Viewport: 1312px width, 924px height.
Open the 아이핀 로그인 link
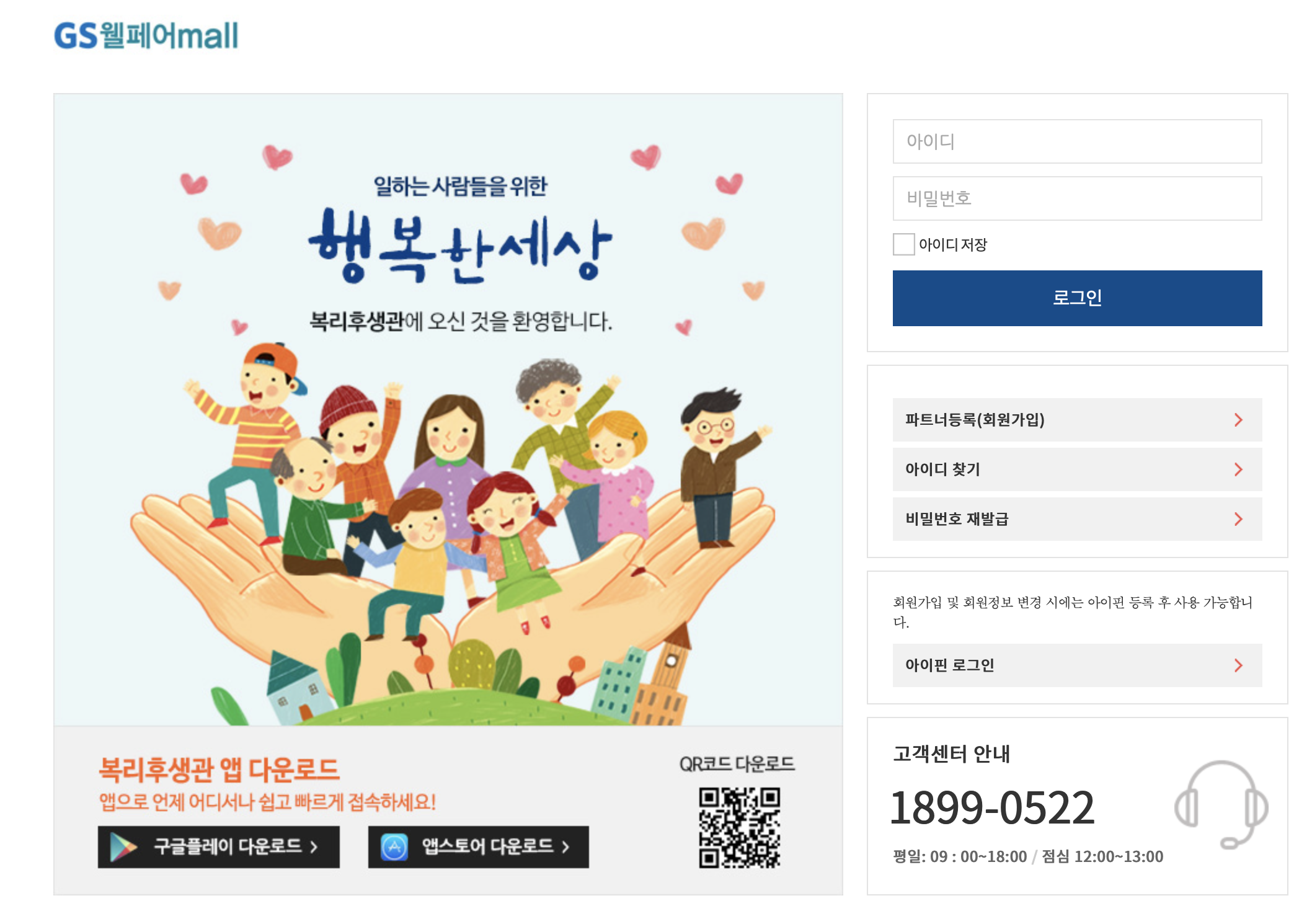[x=1077, y=665]
